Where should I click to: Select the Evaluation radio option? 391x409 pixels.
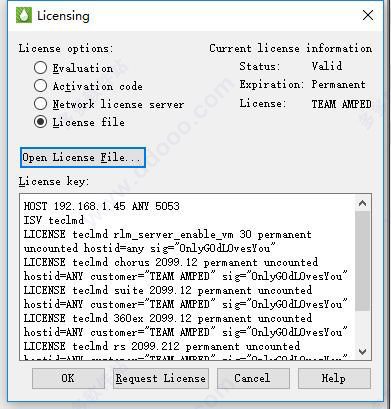(x=40, y=68)
